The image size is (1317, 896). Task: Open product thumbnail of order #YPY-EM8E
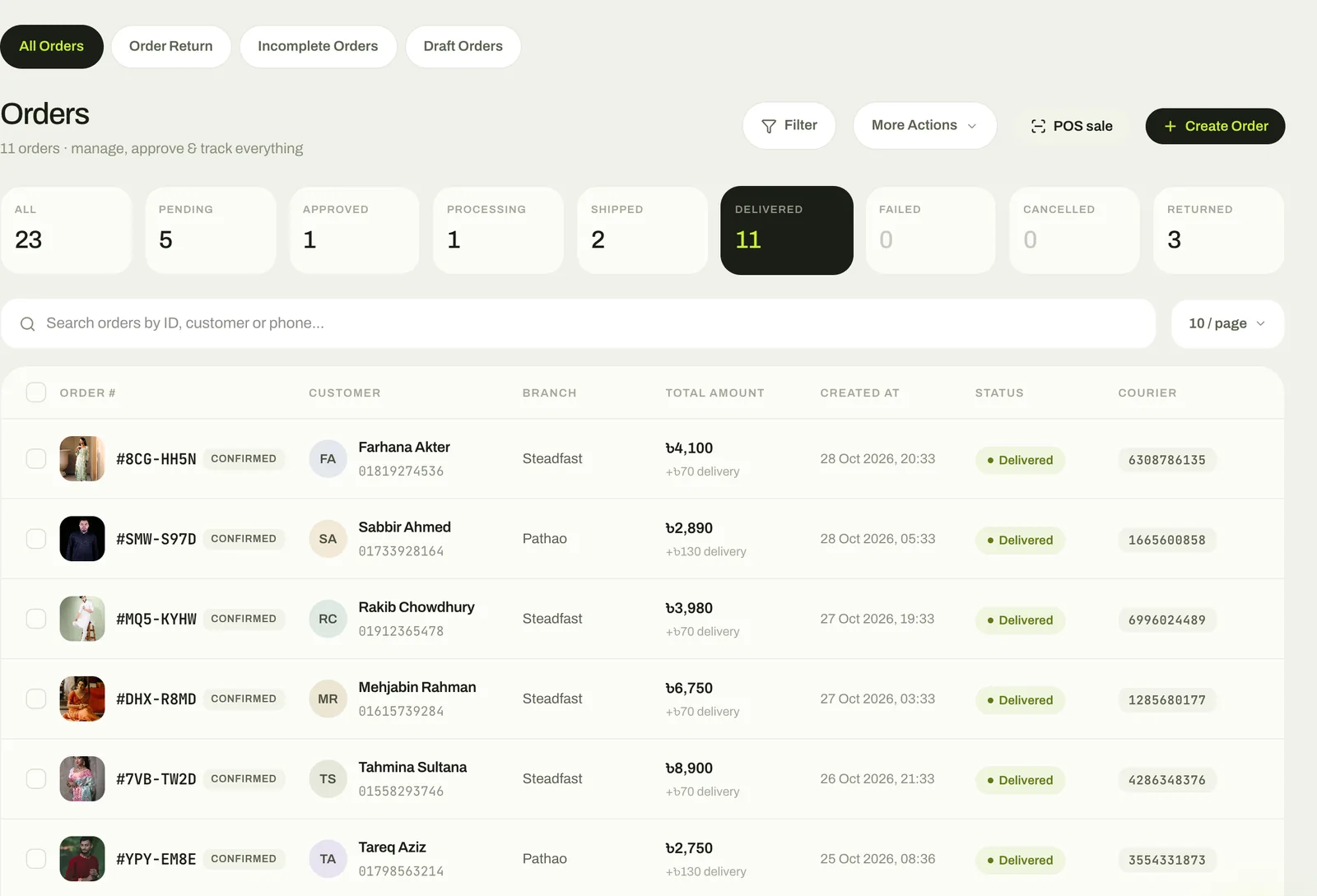coord(82,859)
